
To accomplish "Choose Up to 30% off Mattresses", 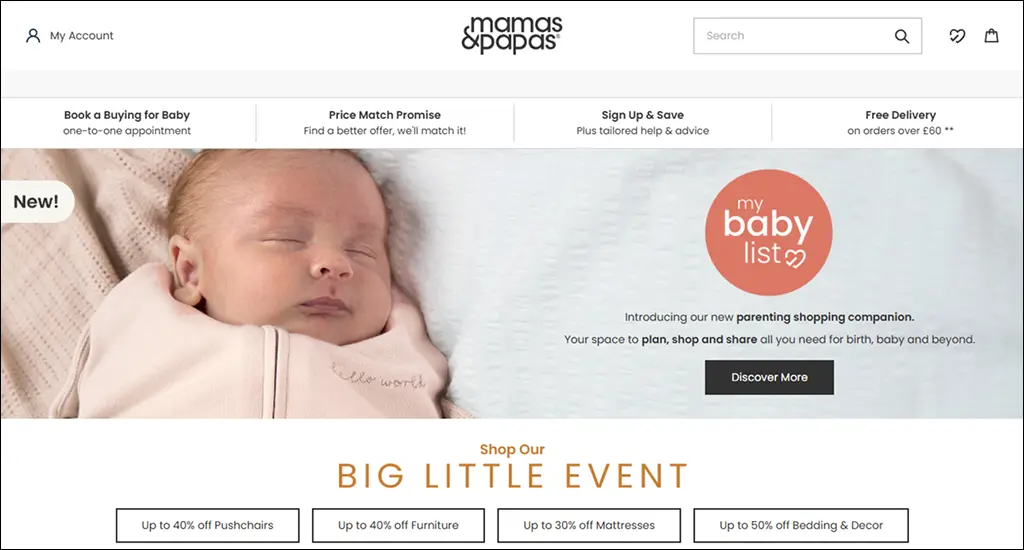I will pos(589,525).
